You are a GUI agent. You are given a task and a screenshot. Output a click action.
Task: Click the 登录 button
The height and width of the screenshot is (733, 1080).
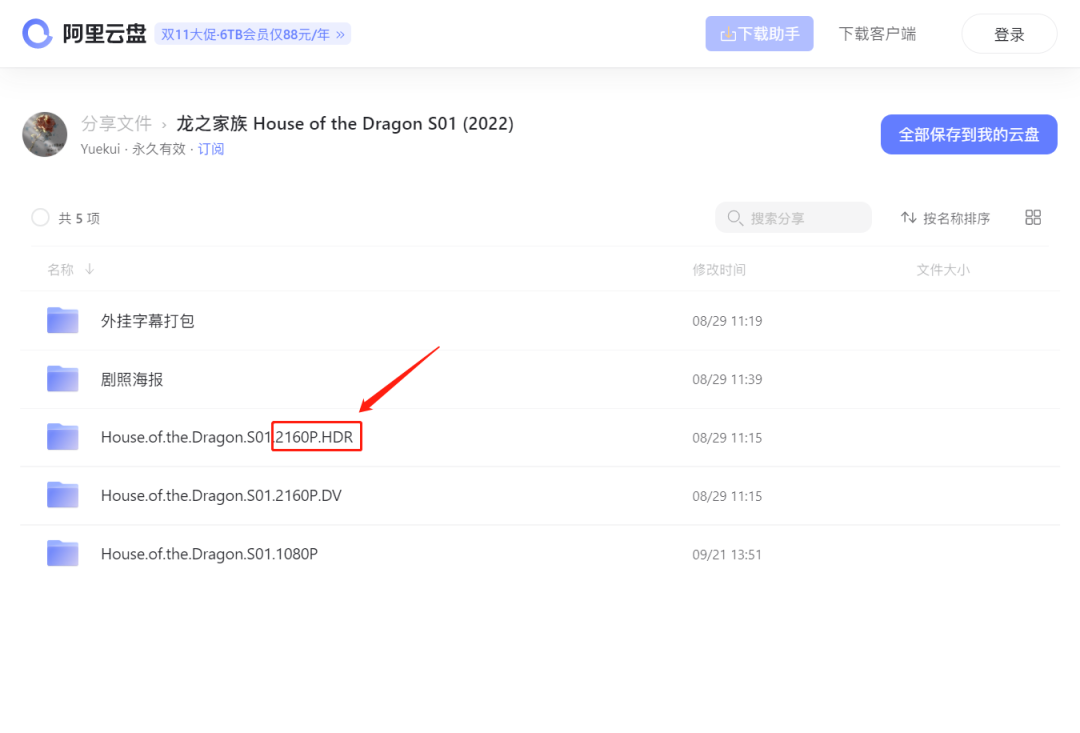pos(1009,34)
